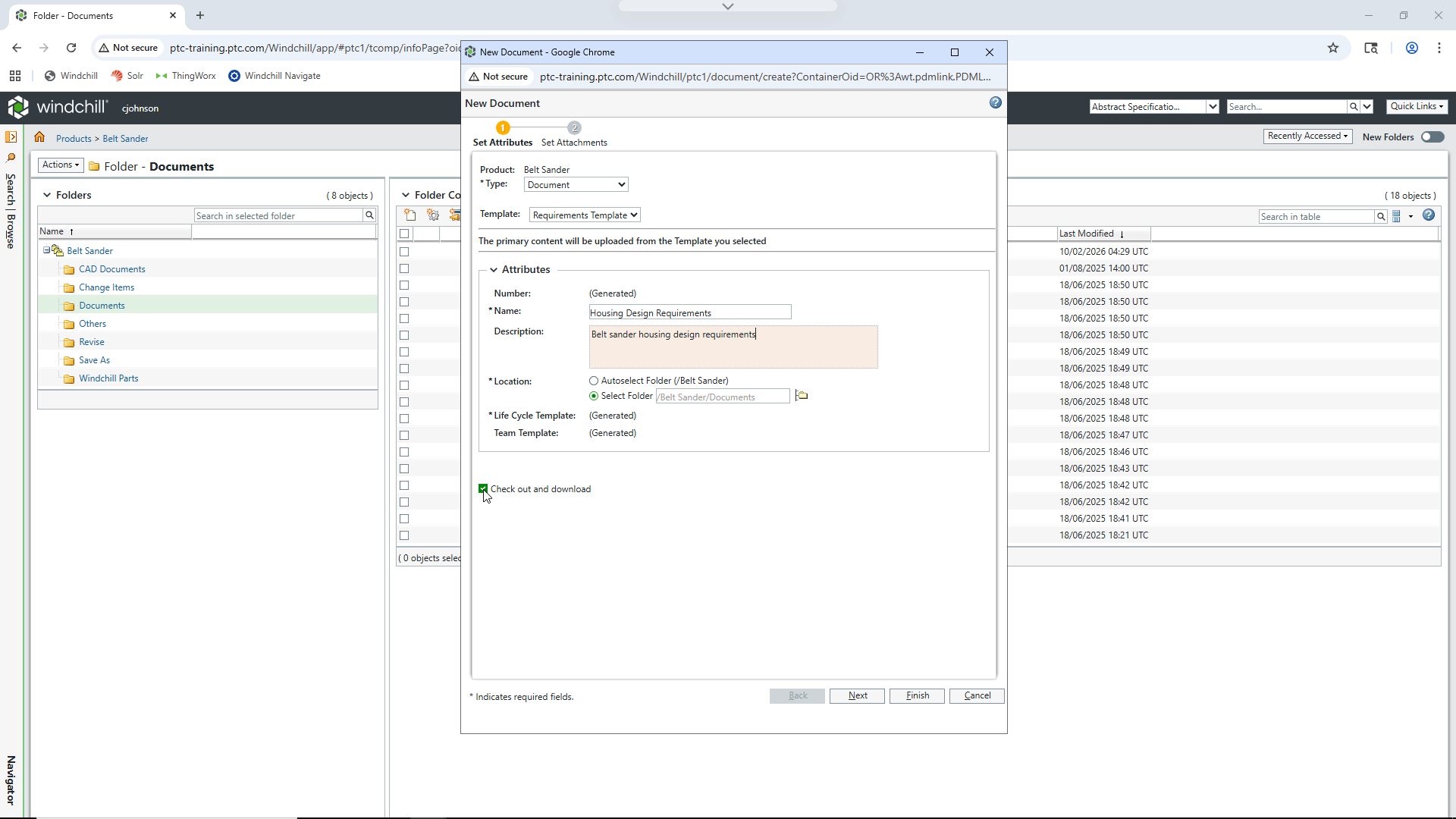
Task: Click the sidebar search magnifier icon
Action: [x=11, y=158]
